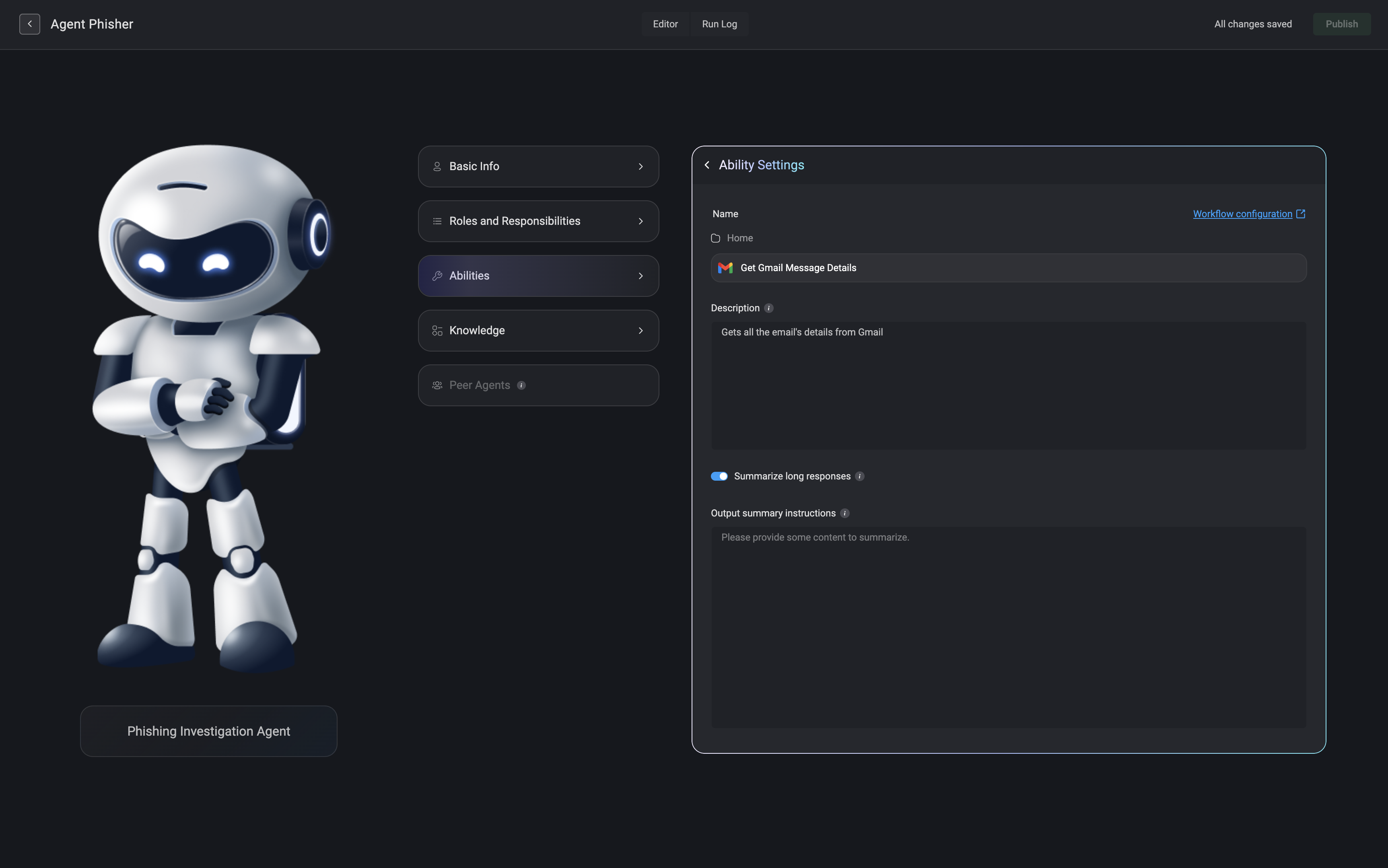1388x868 pixels.
Task: Click info icon next to Summarize long responses
Action: point(859,477)
